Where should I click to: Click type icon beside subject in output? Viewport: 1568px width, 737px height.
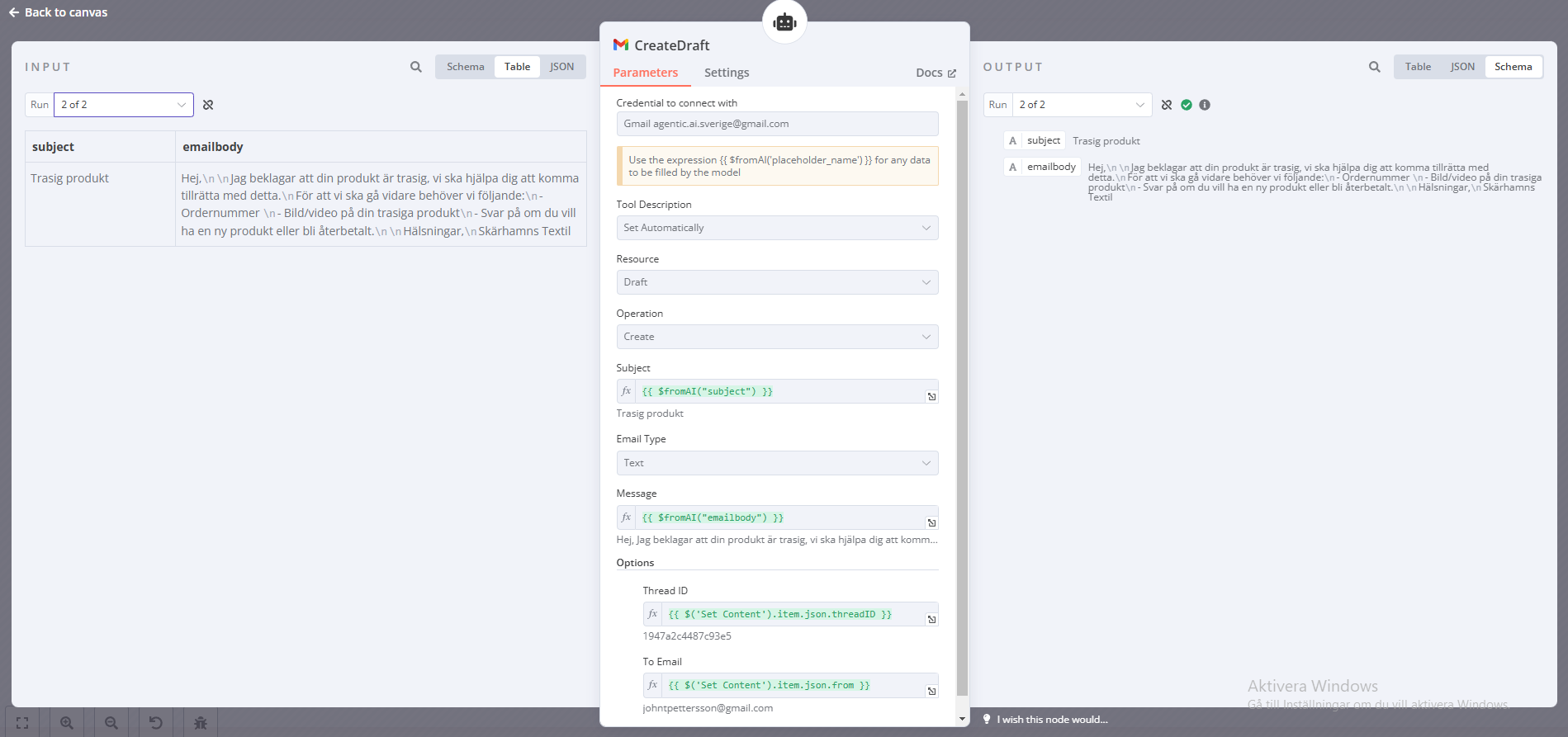click(x=1013, y=141)
